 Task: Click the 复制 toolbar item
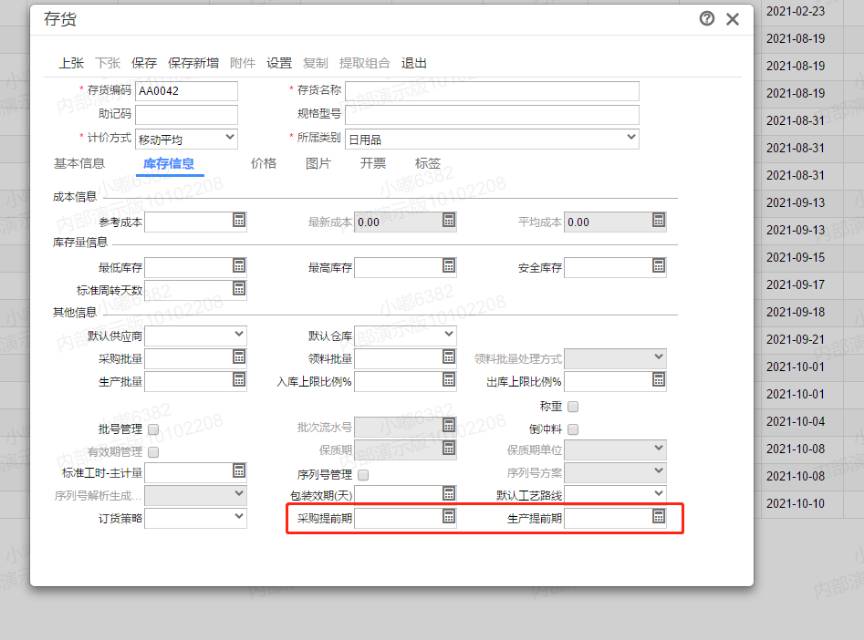pos(316,63)
